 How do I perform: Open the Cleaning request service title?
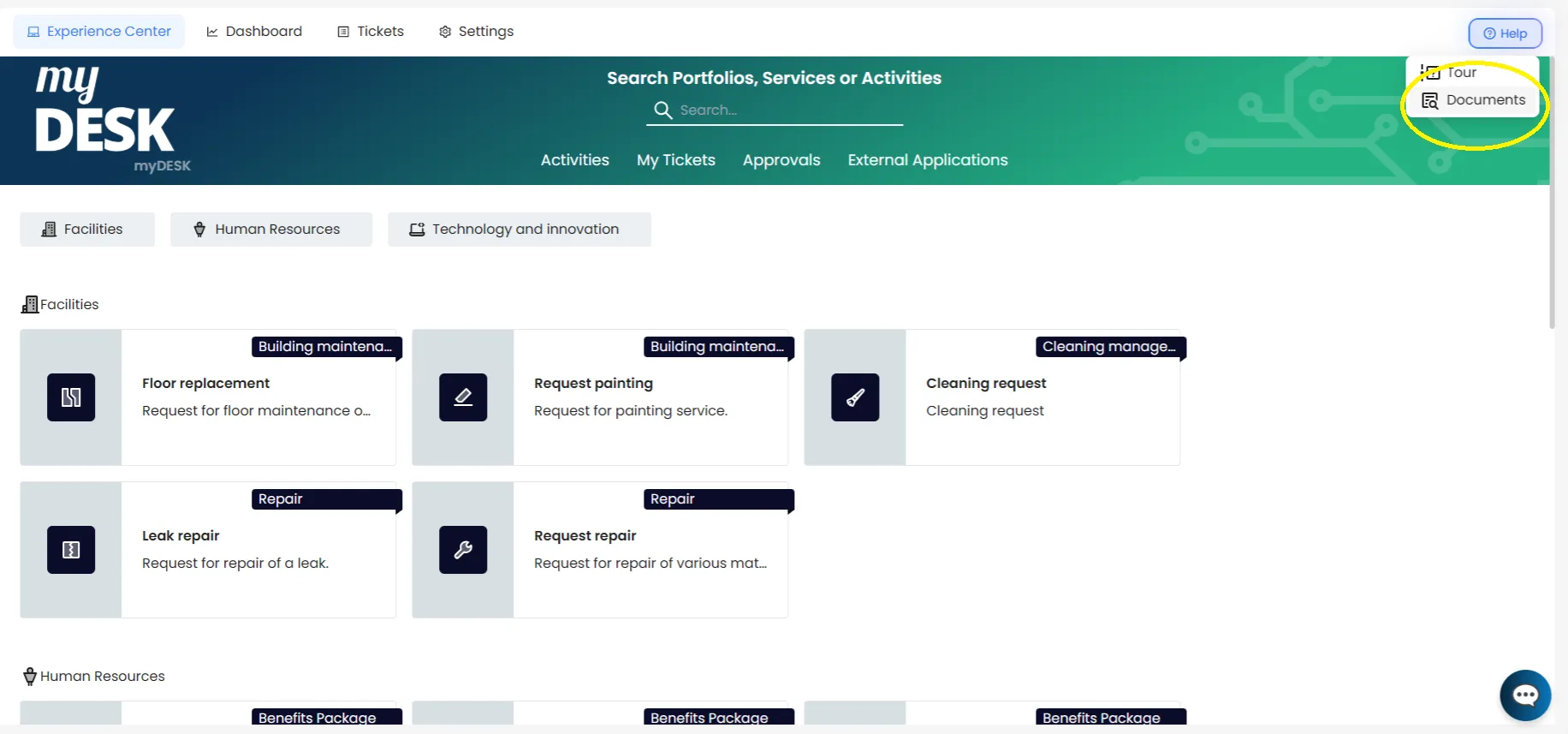[986, 384]
